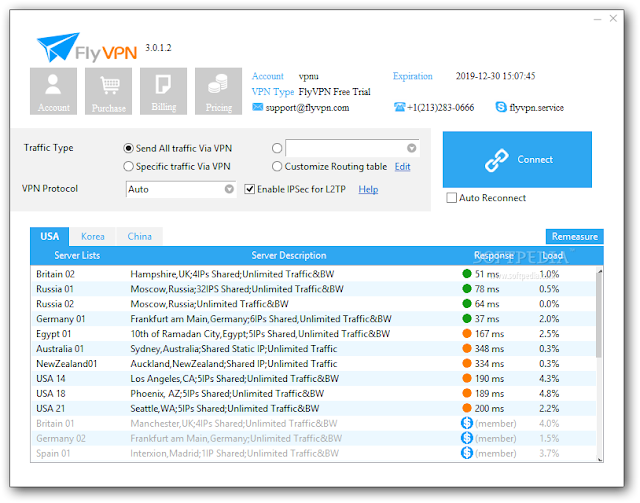
Task: Click the server list vertical scrollbar thumb
Action: pyautogui.click(x=599, y=316)
